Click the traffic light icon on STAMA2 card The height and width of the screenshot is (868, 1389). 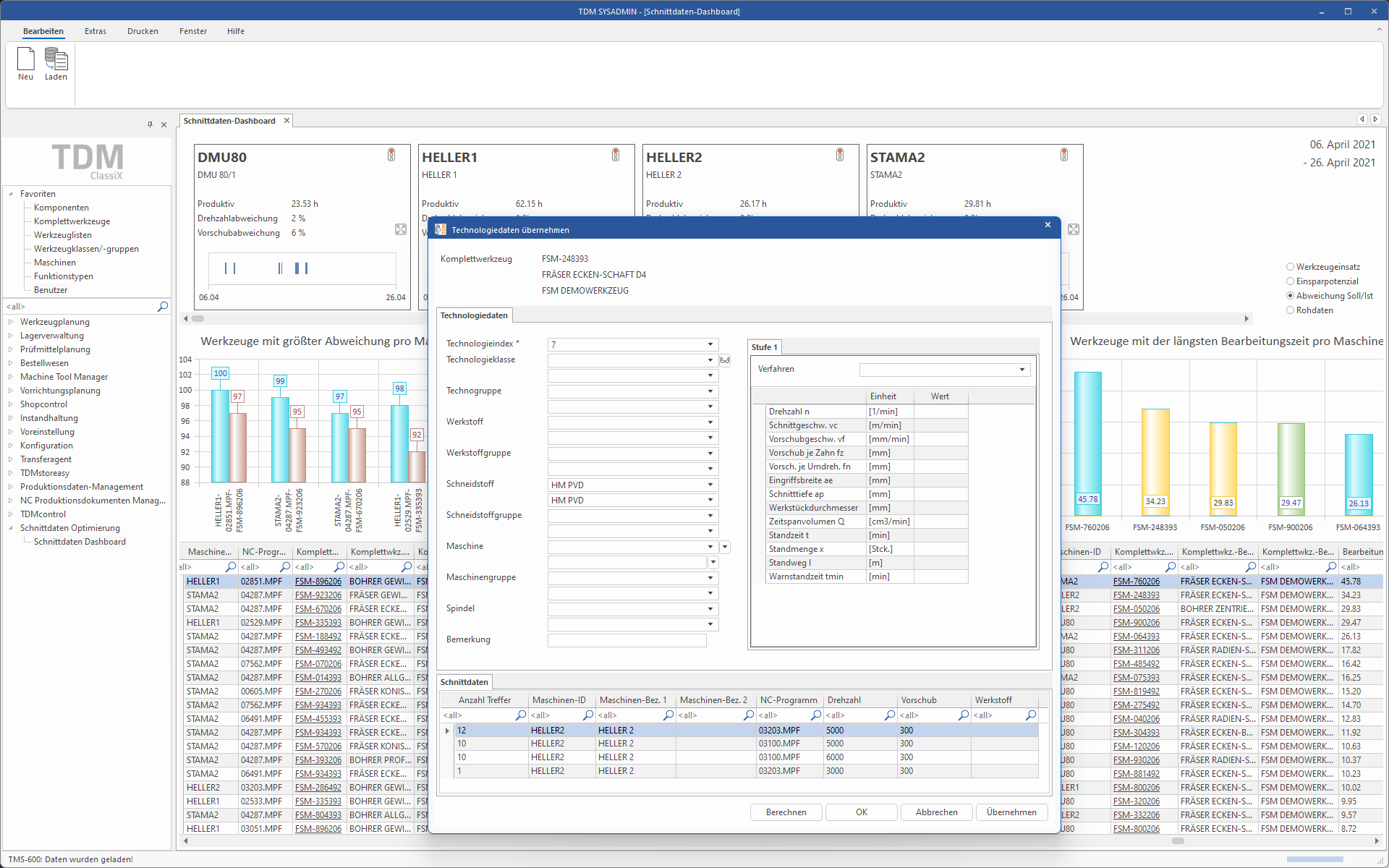[1064, 155]
